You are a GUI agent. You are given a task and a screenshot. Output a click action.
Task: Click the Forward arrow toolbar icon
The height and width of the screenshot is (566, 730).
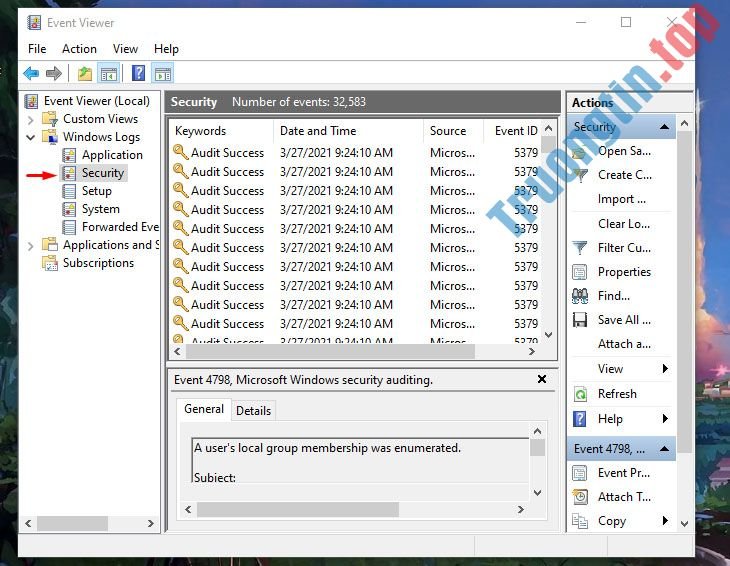tap(54, 74)
